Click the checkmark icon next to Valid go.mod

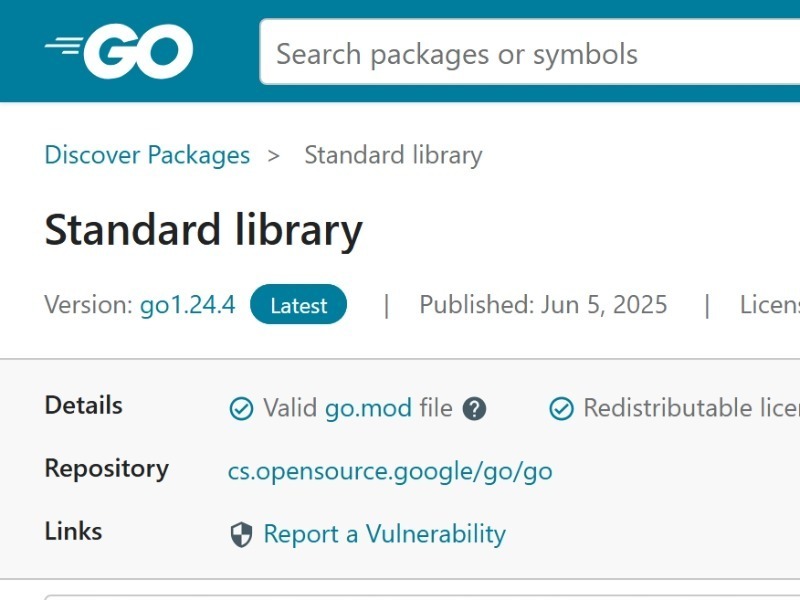coord(241,409)
